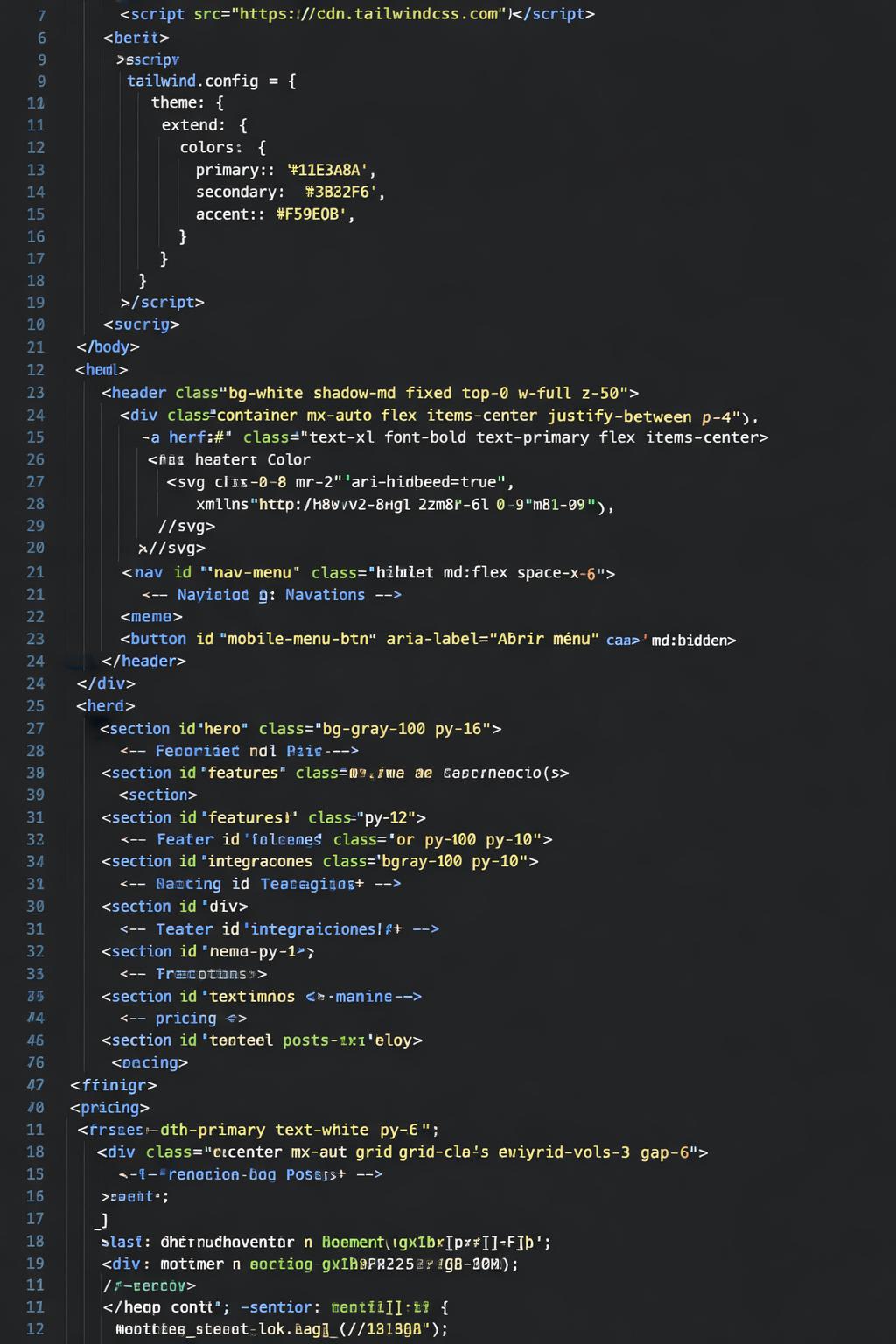This screenshot has height=1344, width=896.
Task: Select the secondary color value '#3B32F6'
Action: pyautogui.click(x=341, y=192)
